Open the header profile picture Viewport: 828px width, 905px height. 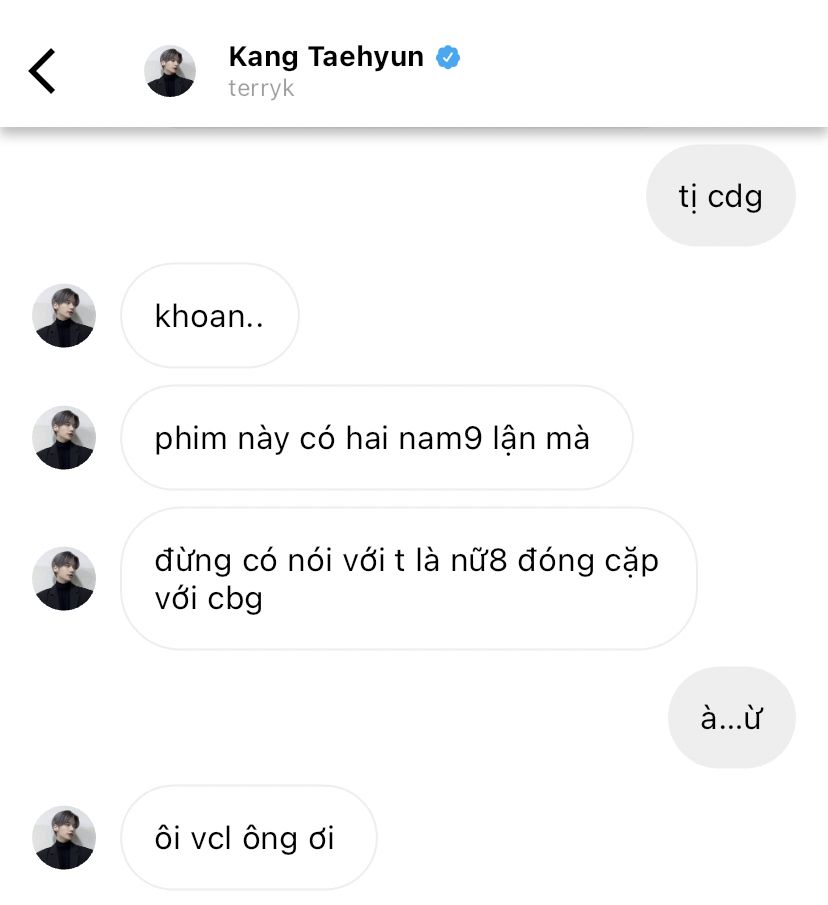coord(170,71)
